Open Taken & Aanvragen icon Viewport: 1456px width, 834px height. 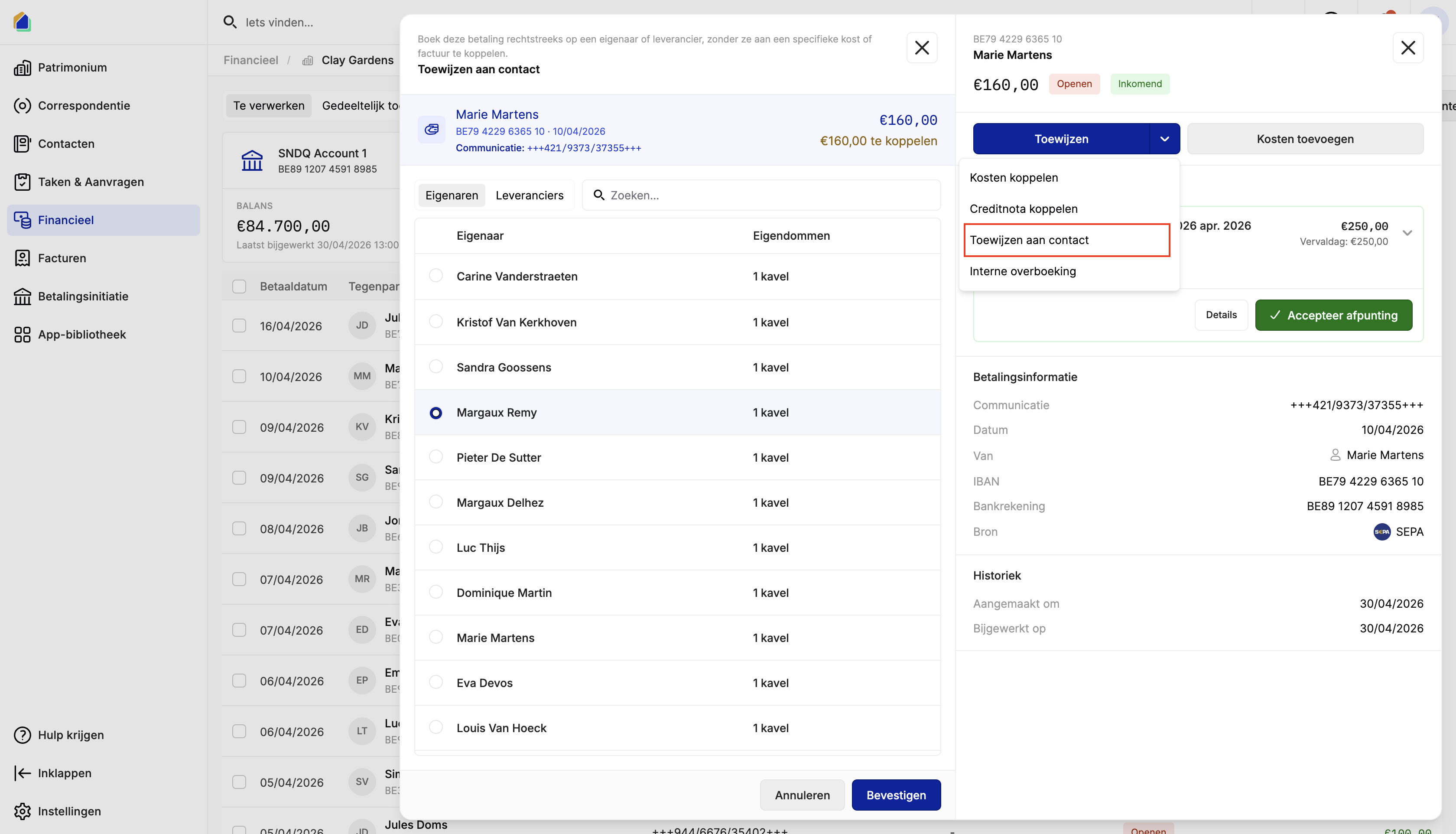pyautogui.click(x=23, y=182)
